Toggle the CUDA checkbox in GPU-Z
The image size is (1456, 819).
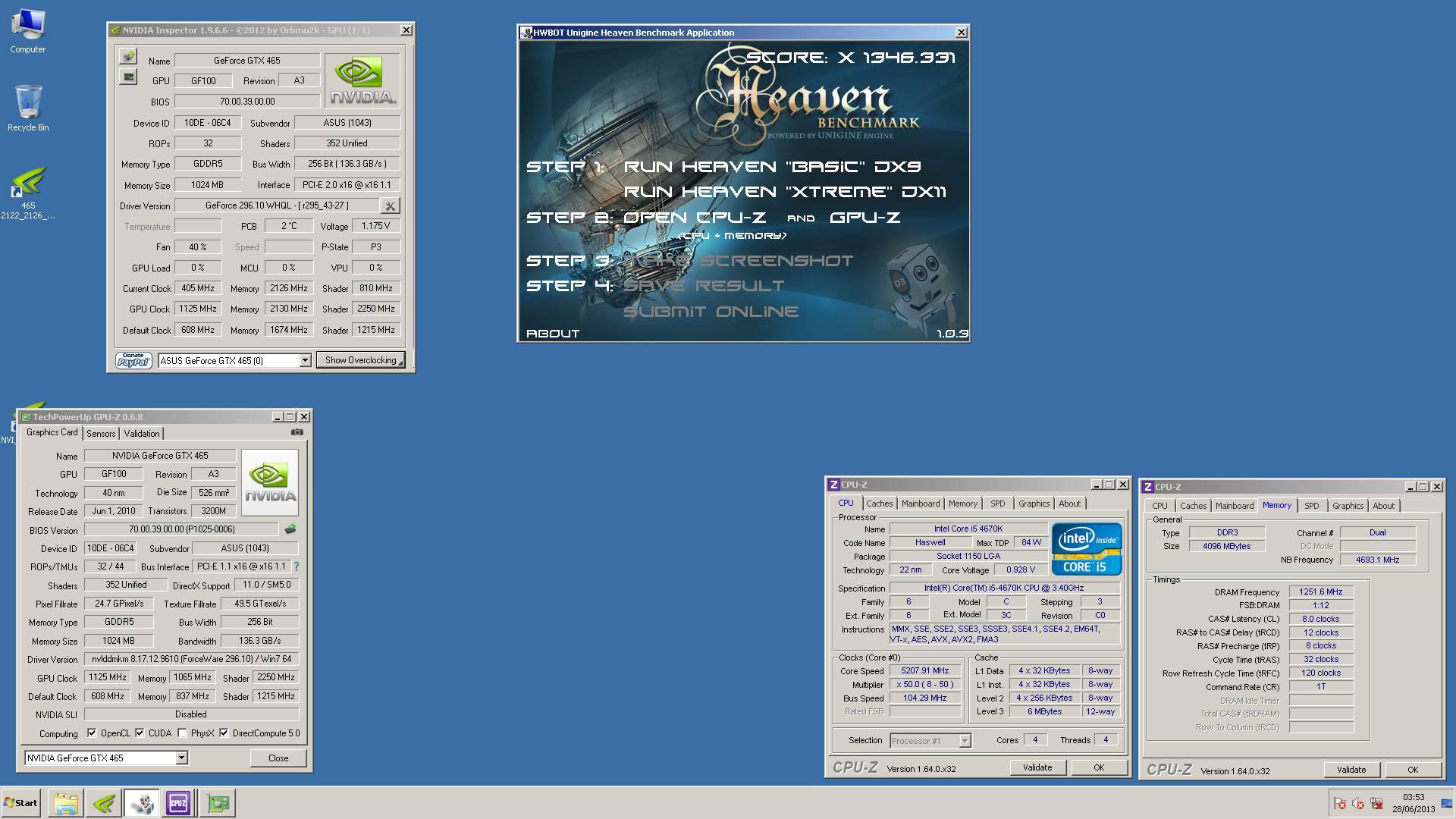140,733
